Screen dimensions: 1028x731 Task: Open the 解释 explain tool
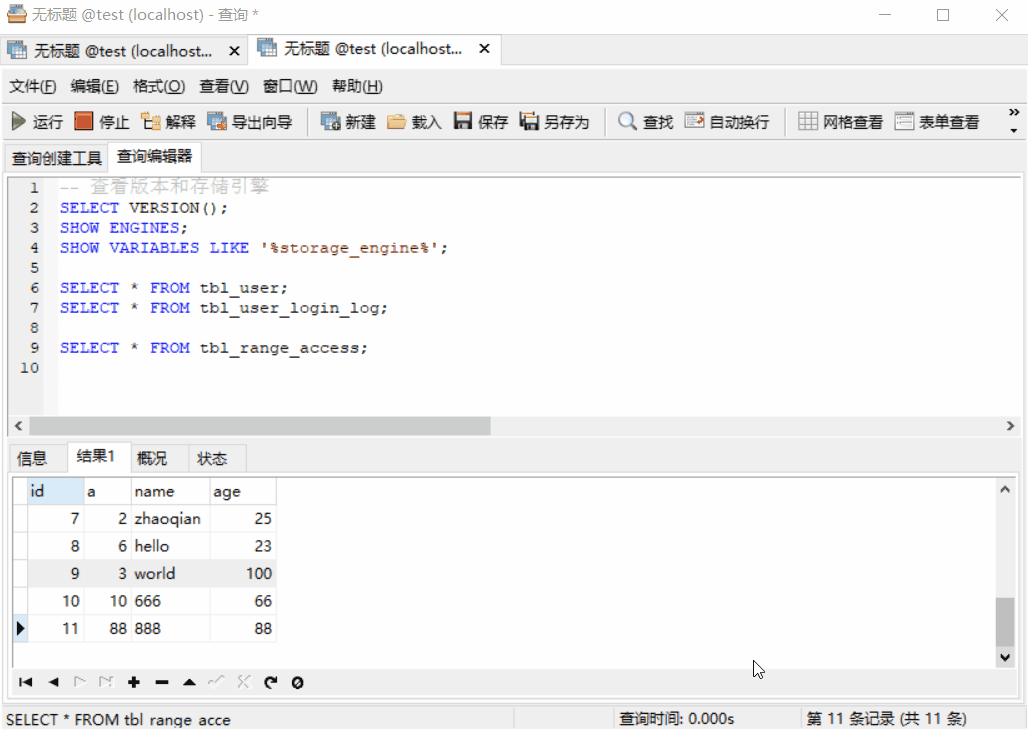[168, 122]
